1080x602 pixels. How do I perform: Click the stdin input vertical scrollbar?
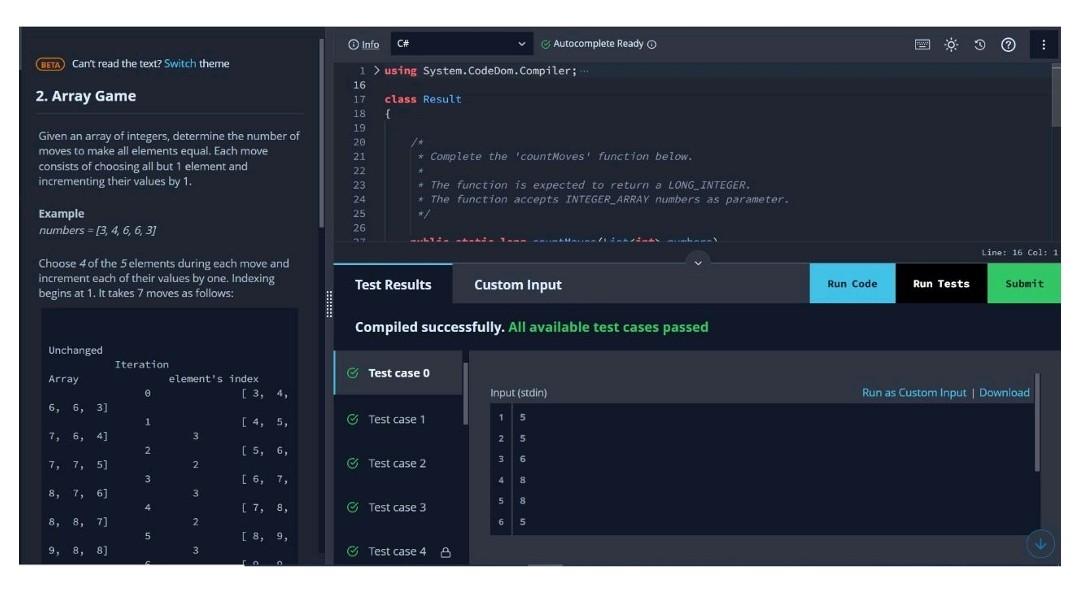pos(1037,424)
